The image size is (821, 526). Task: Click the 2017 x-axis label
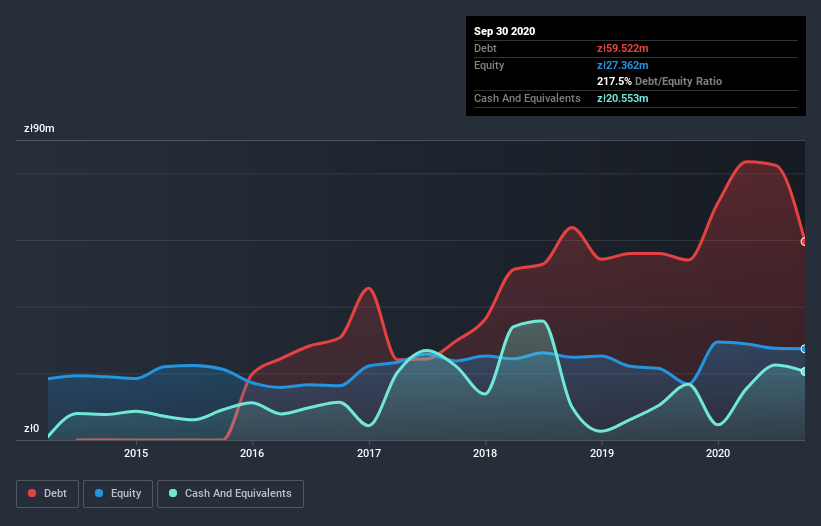click(x=369, y=453)
